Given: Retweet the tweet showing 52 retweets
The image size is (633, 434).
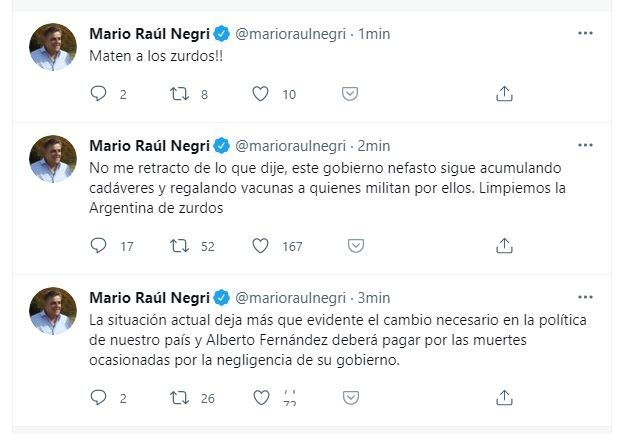Looking at the screenshot, I should tap(182, 246).
